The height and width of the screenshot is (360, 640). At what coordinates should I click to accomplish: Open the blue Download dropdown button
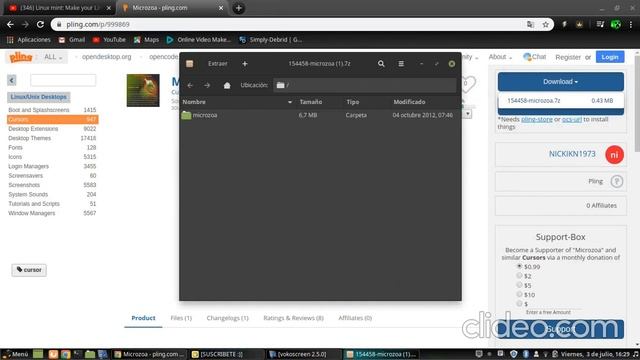(560, 82)
